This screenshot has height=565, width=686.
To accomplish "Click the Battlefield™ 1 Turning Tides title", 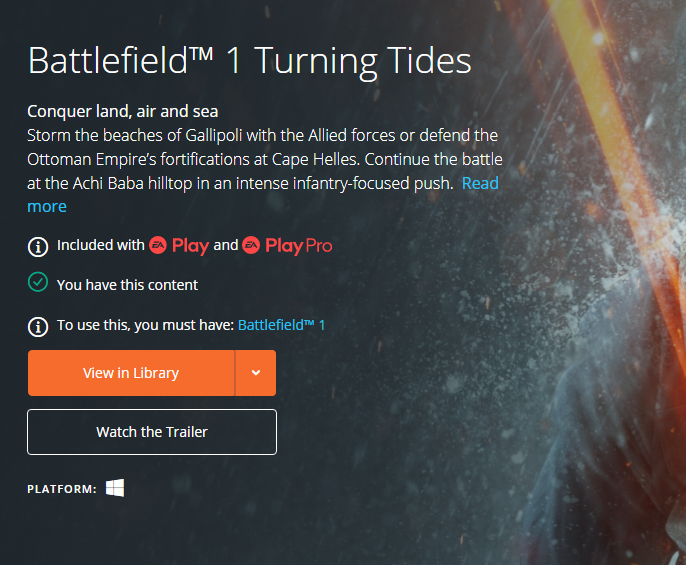I will tap(250, 61).
